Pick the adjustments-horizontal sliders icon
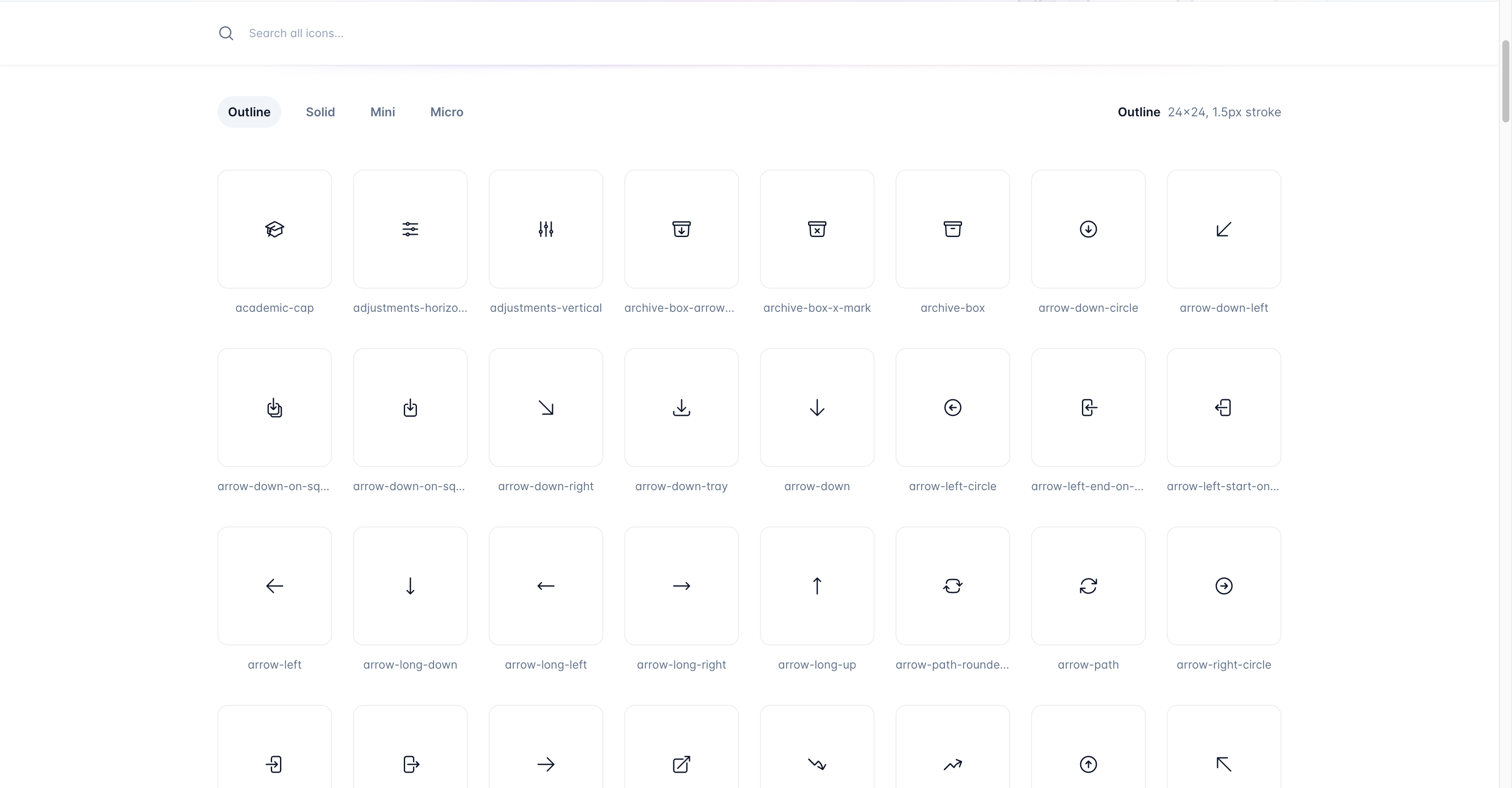 pyautogui.click(x=410, y=229)
